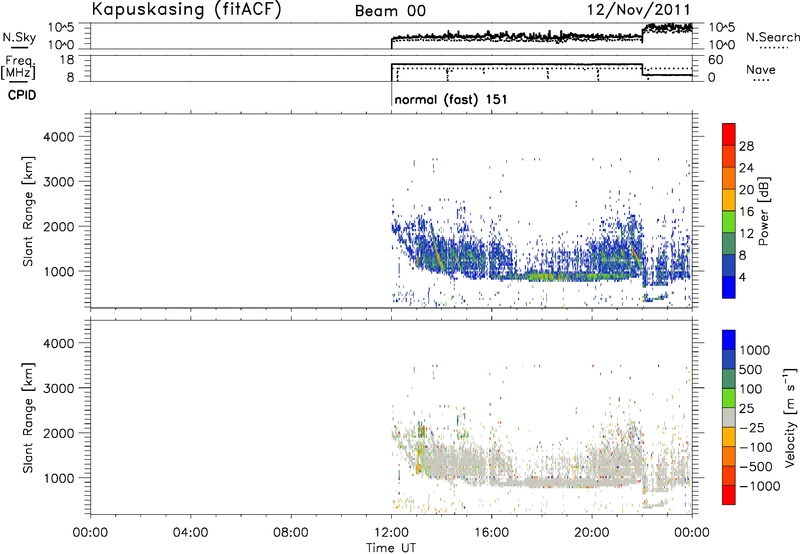Image resolution: width=800 pixels, height=554 pixels.
Task: Click the grey -25 to 25 velocity segment
Action: pos(729,418)
